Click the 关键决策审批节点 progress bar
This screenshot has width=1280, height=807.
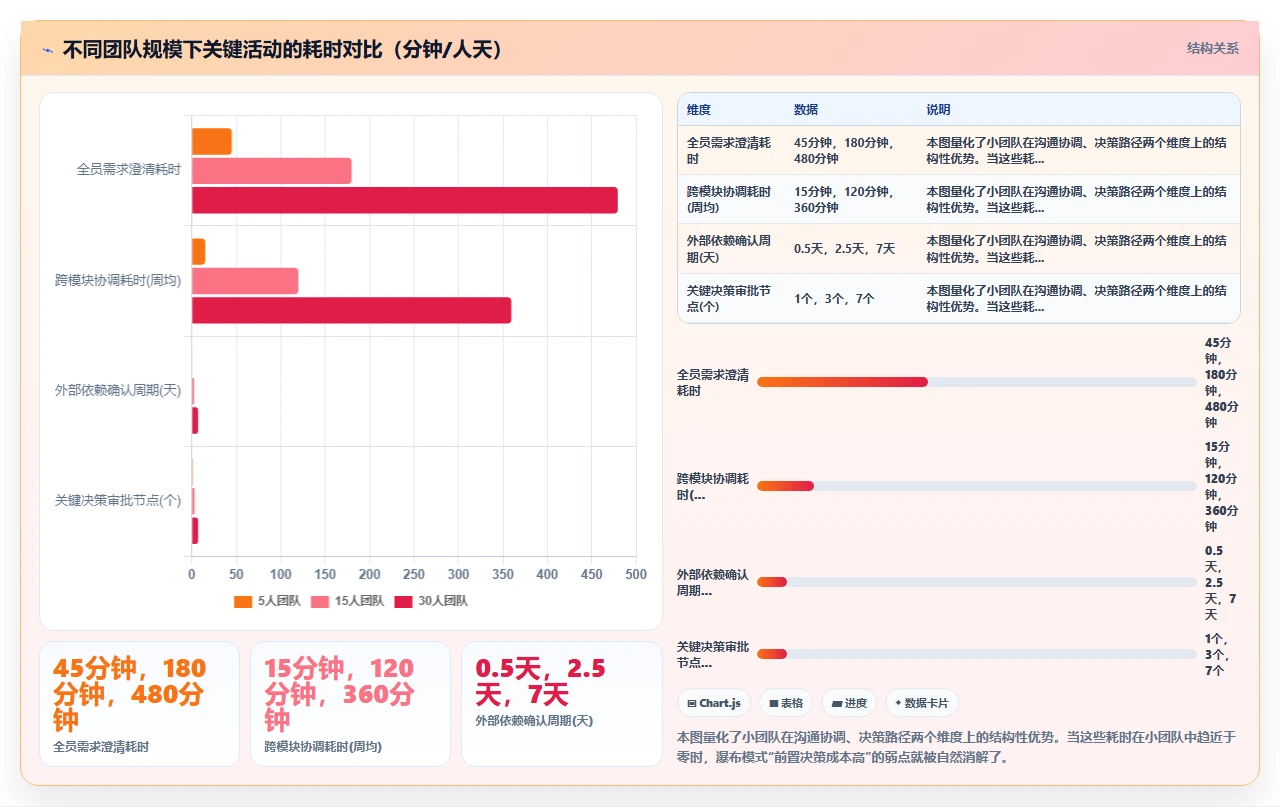977,654
